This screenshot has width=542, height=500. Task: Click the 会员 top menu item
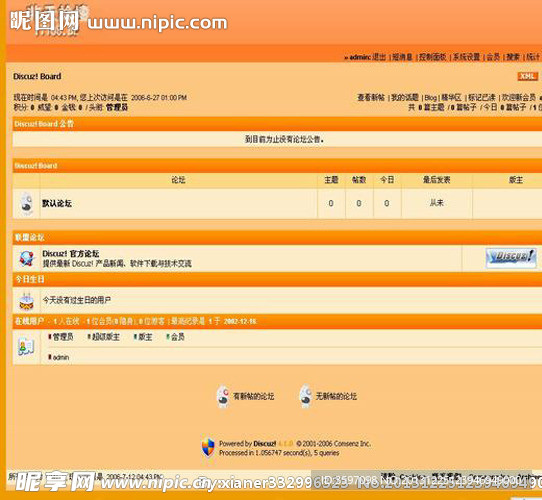493,57
